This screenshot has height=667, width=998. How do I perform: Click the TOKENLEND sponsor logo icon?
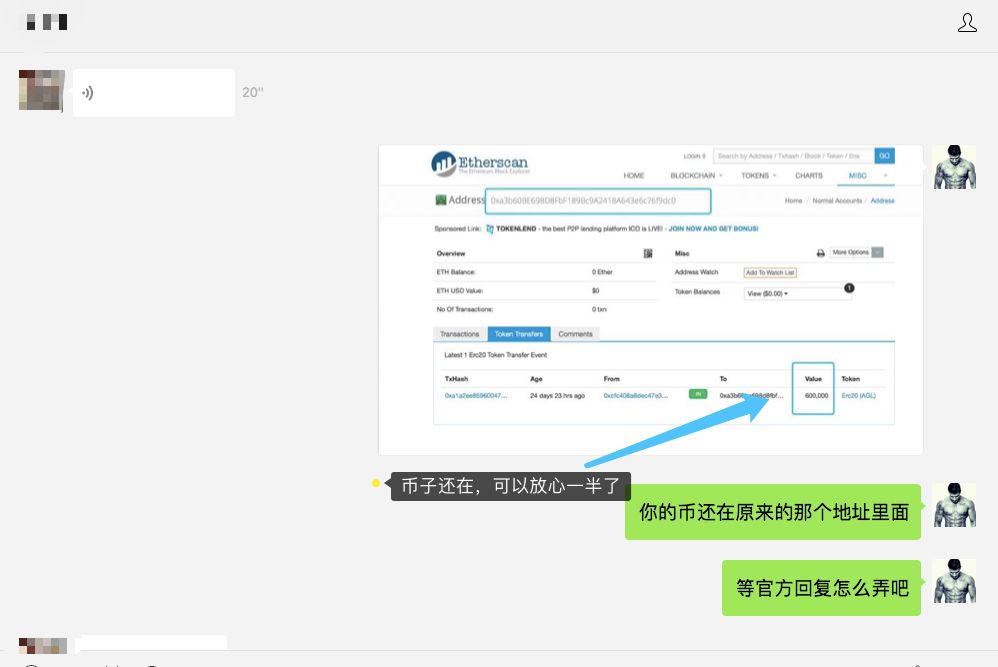(x=489, y=228)
